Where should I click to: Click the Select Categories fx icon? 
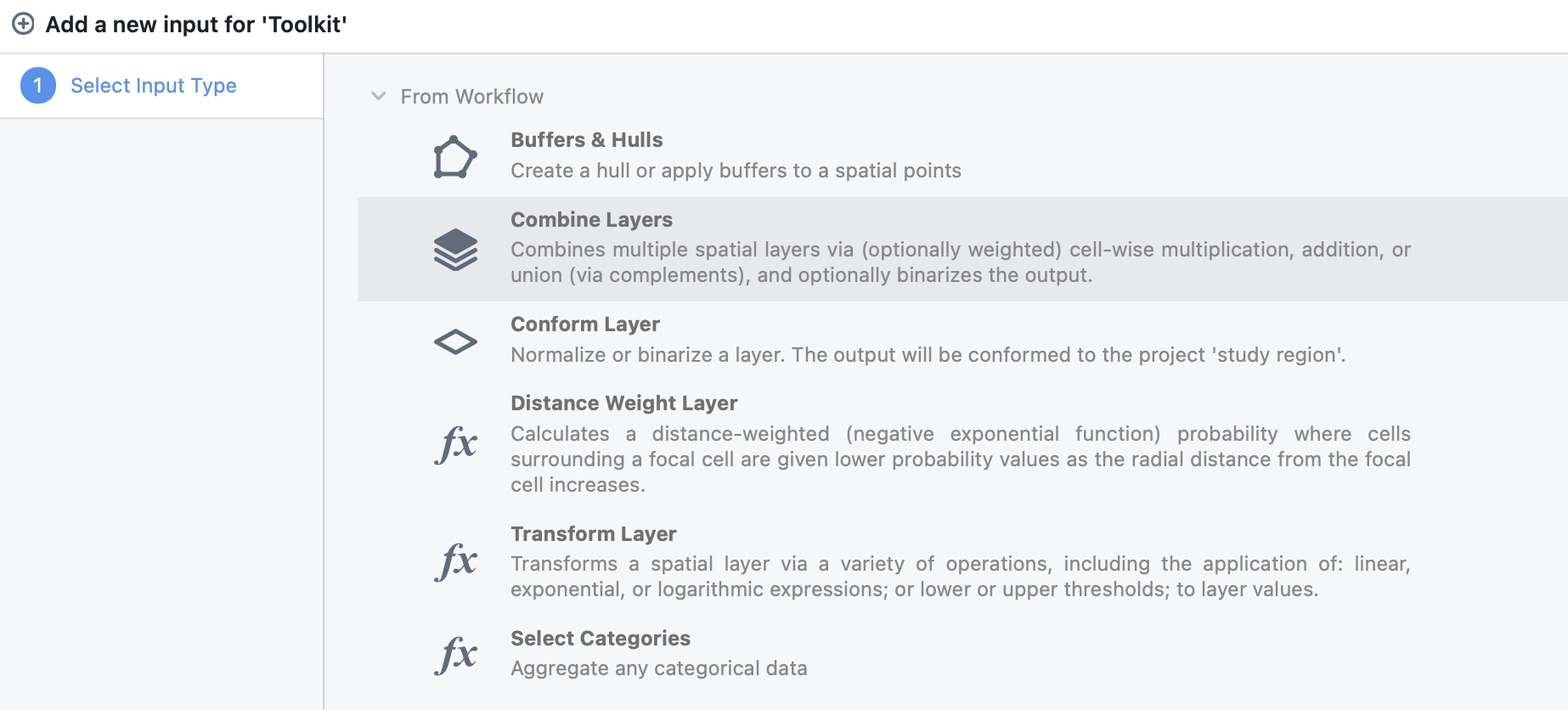(455, 655)
